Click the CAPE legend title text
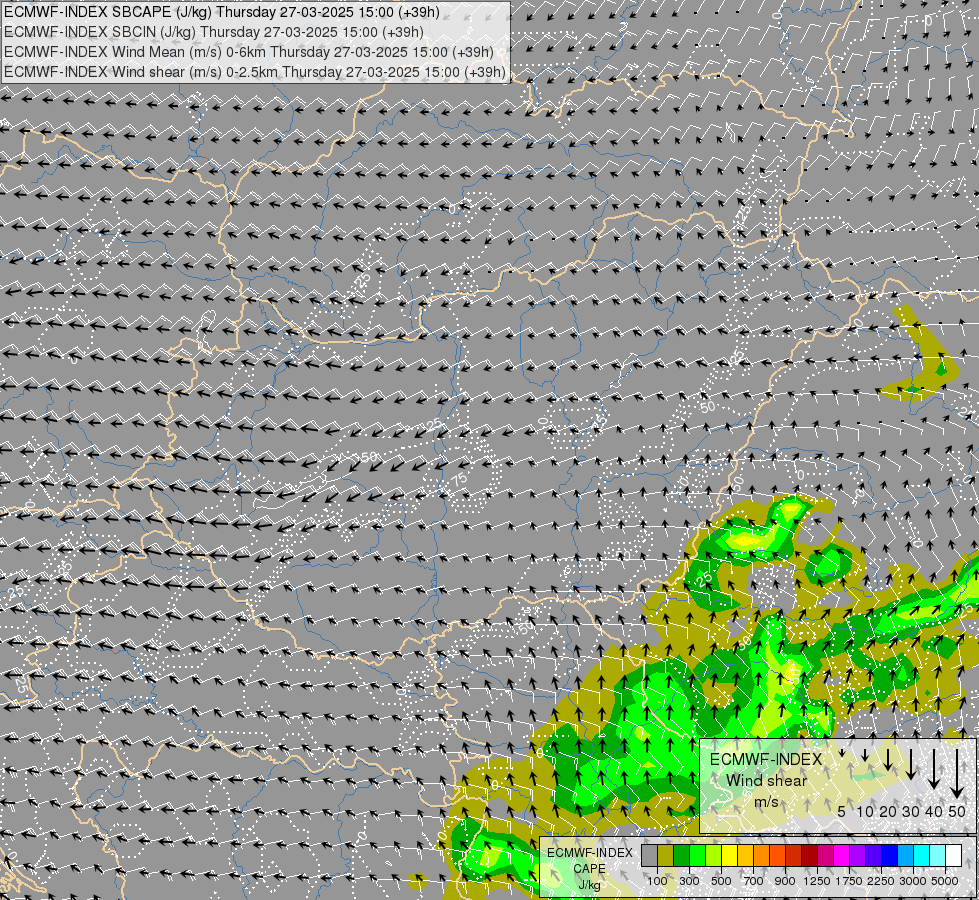Viewport: 979px width, 900px height. pyautogui.click(x=589, y=868)
